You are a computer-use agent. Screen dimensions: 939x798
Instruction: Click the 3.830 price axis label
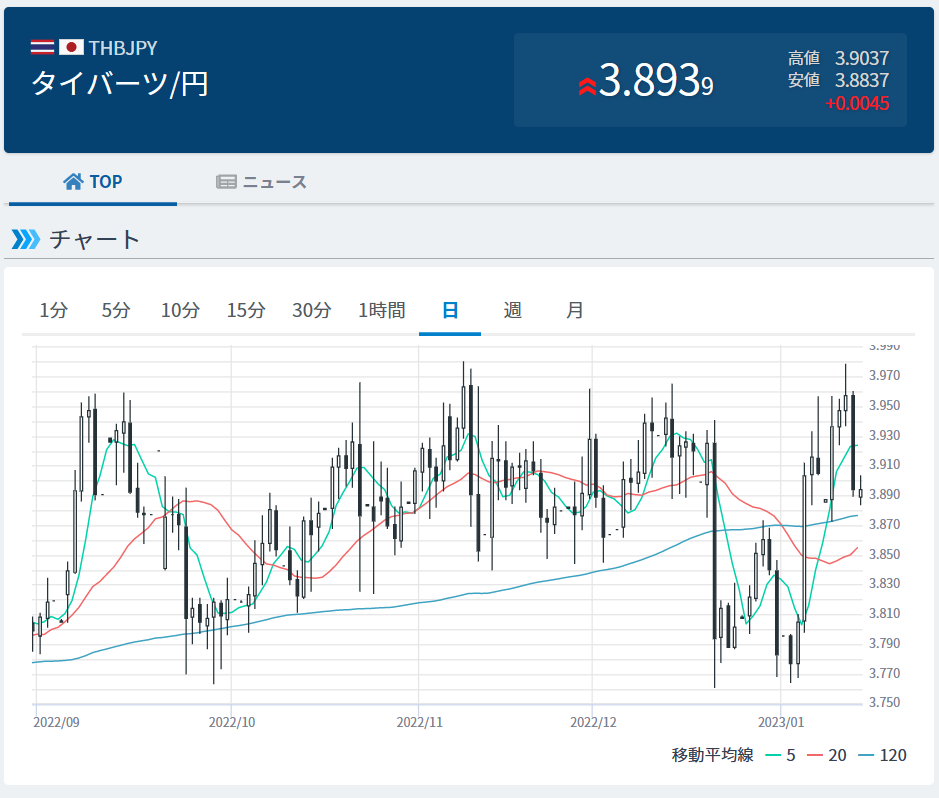point(885,584)
